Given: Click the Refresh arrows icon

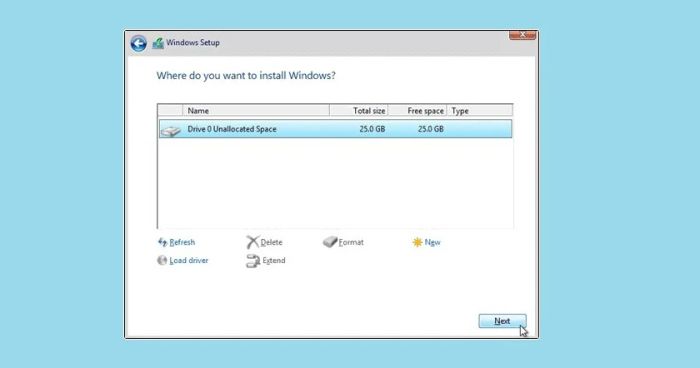Looking at the screenshot, I should [x=162, y=242].
